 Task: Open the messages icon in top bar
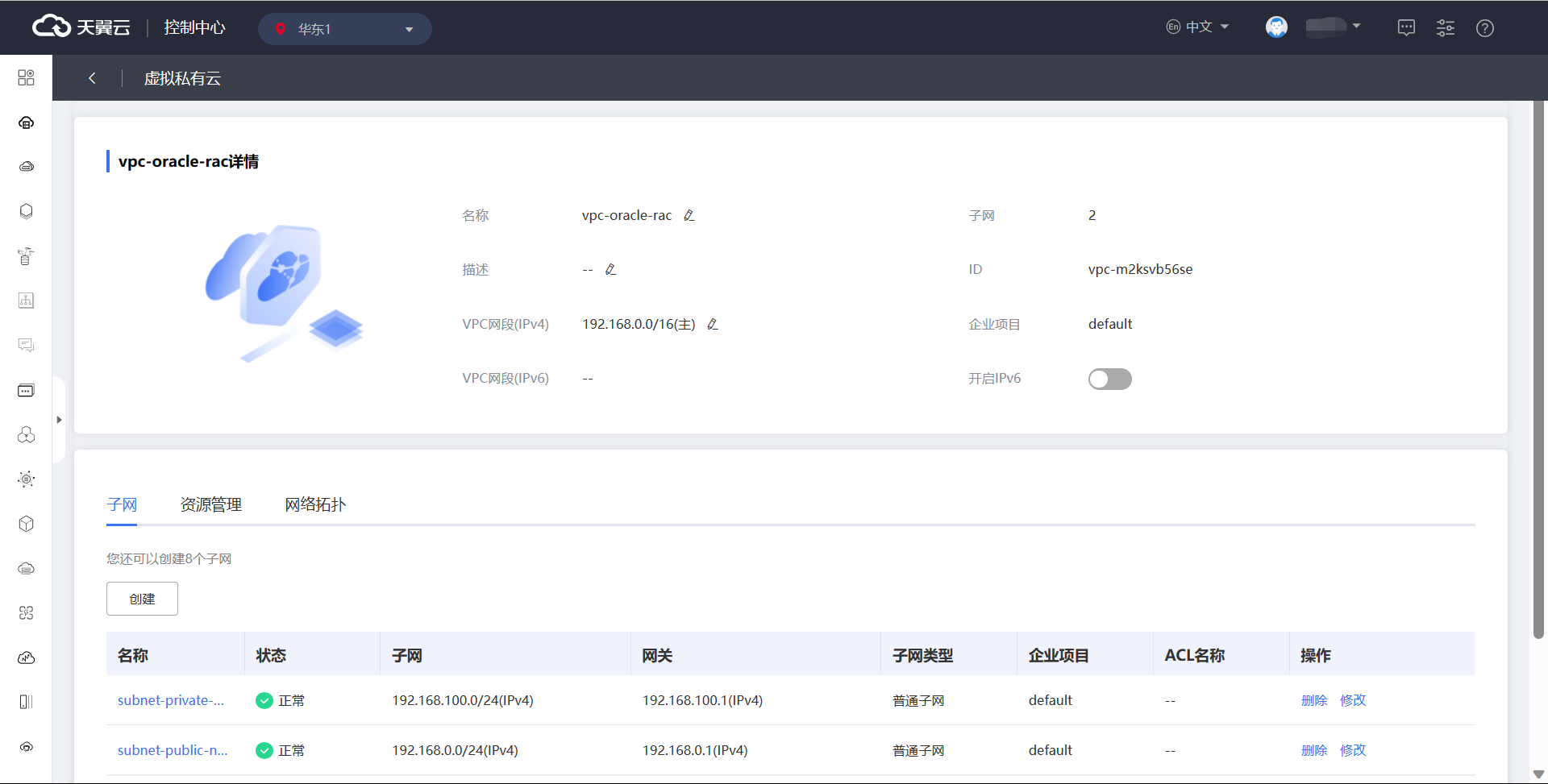pyautogui.click(x=1406, y=28)
